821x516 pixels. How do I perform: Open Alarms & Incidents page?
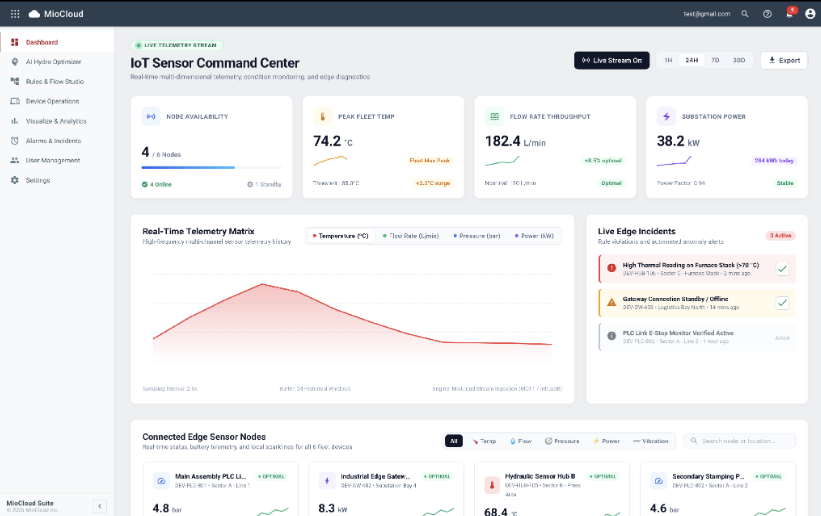57,140
